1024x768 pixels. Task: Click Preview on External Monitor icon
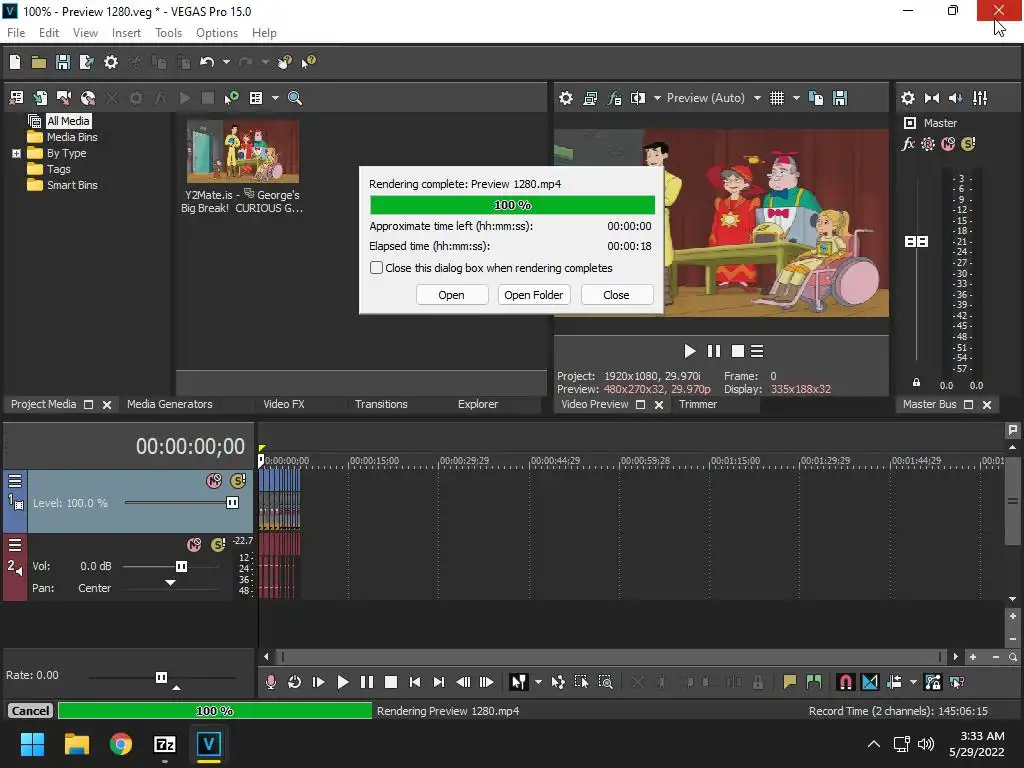[590, 98]
